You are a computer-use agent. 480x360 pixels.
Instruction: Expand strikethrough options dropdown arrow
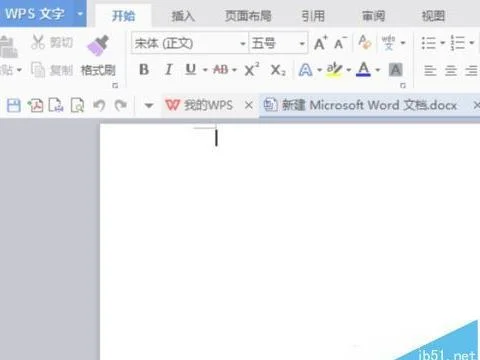[234, 70]
